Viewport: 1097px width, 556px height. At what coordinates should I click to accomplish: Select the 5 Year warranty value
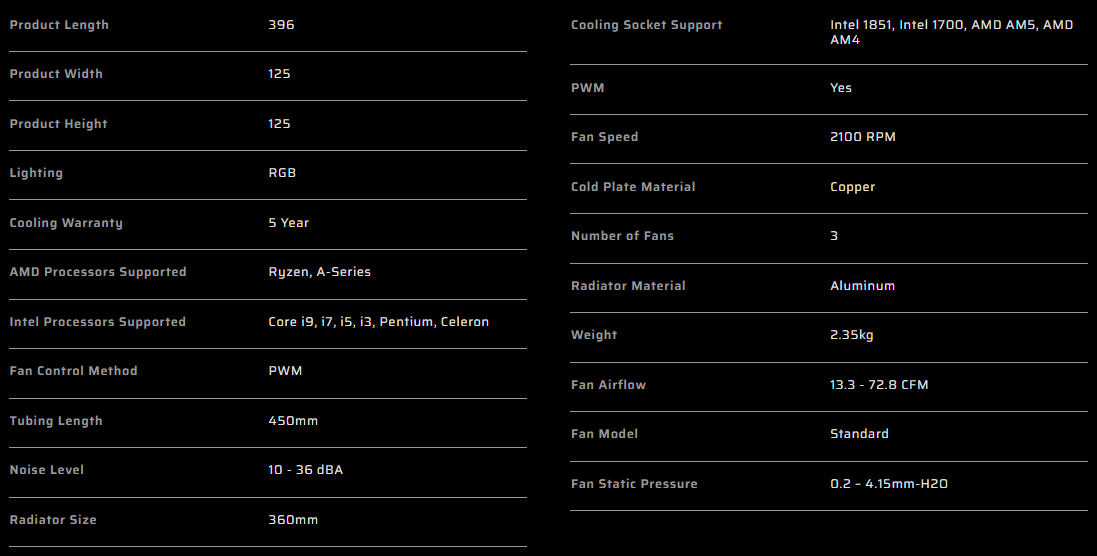pos(289,223)
